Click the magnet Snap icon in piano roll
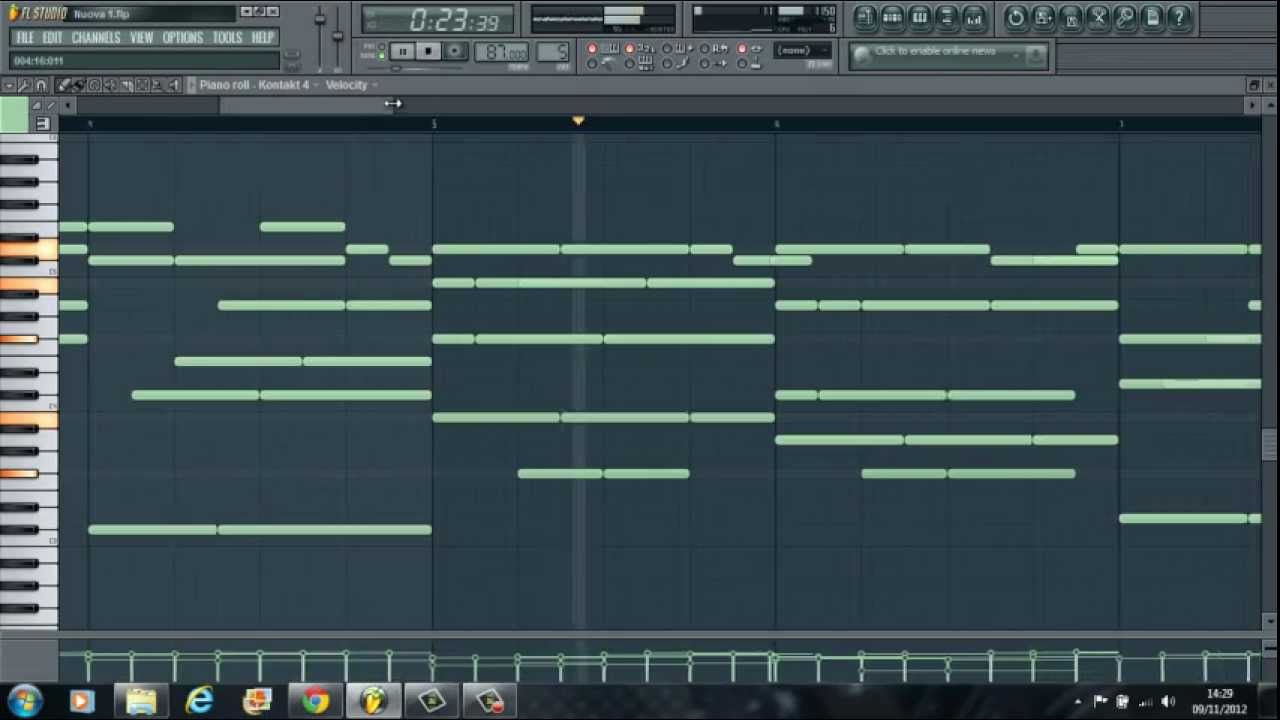Screen dimensions: 1280x720 coord(41,85)
